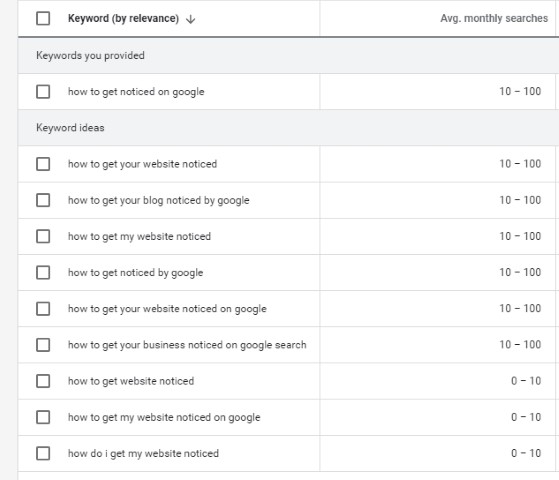Click searches value for 'how to get website noticed'

(526, 381)
